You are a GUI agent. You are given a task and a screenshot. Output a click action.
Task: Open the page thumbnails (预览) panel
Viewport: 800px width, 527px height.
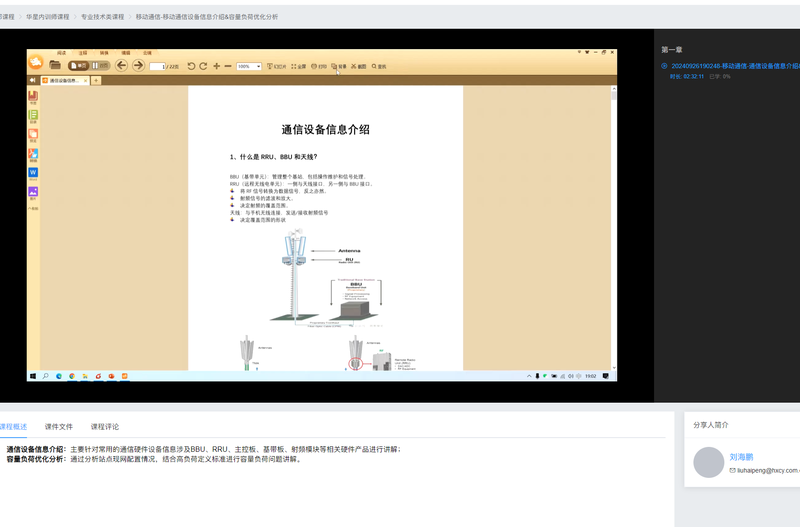click(33, 135)
